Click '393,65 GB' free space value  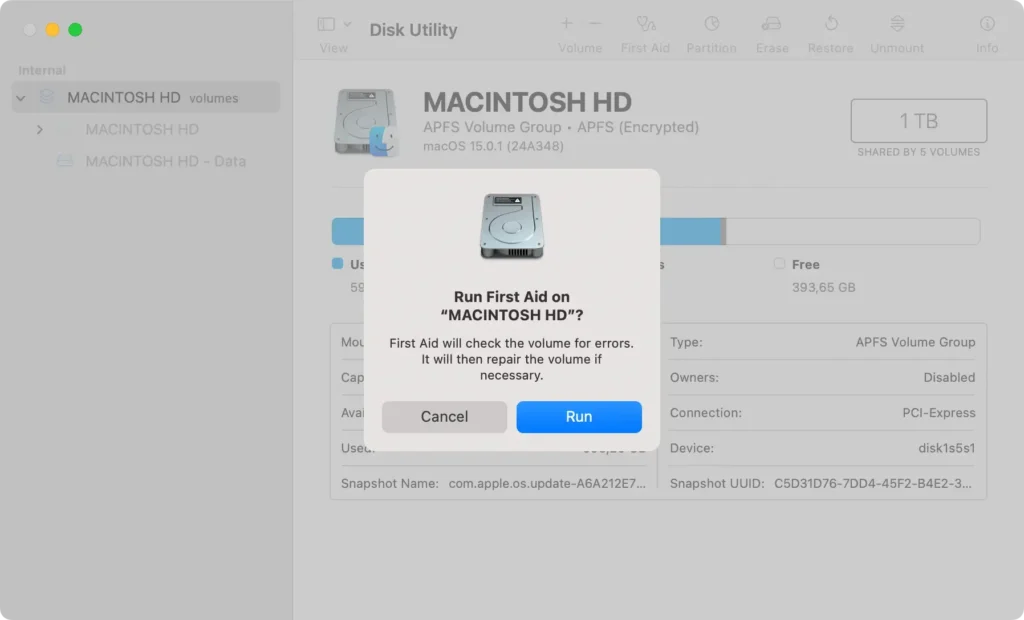point(824,287)
